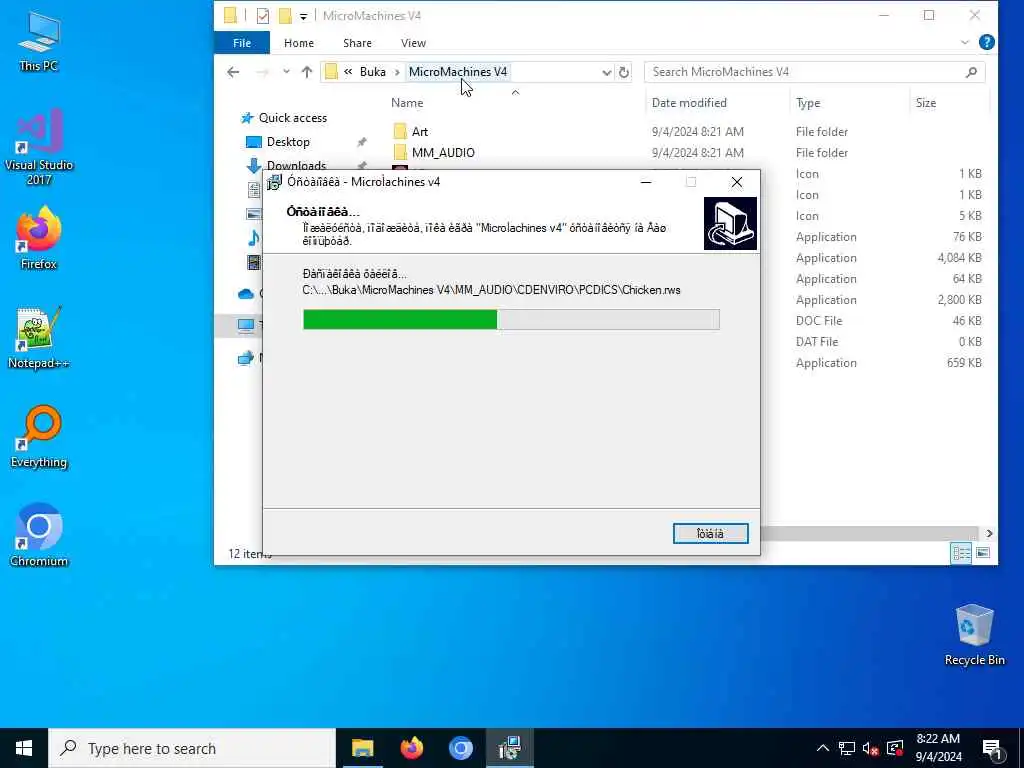Select the installer icon in the taskbar

point(509,748)
